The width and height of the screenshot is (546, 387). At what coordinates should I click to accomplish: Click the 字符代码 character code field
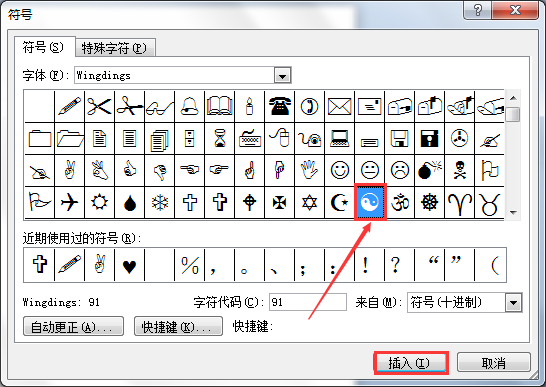pyautogui.click(x=308, y=302)
